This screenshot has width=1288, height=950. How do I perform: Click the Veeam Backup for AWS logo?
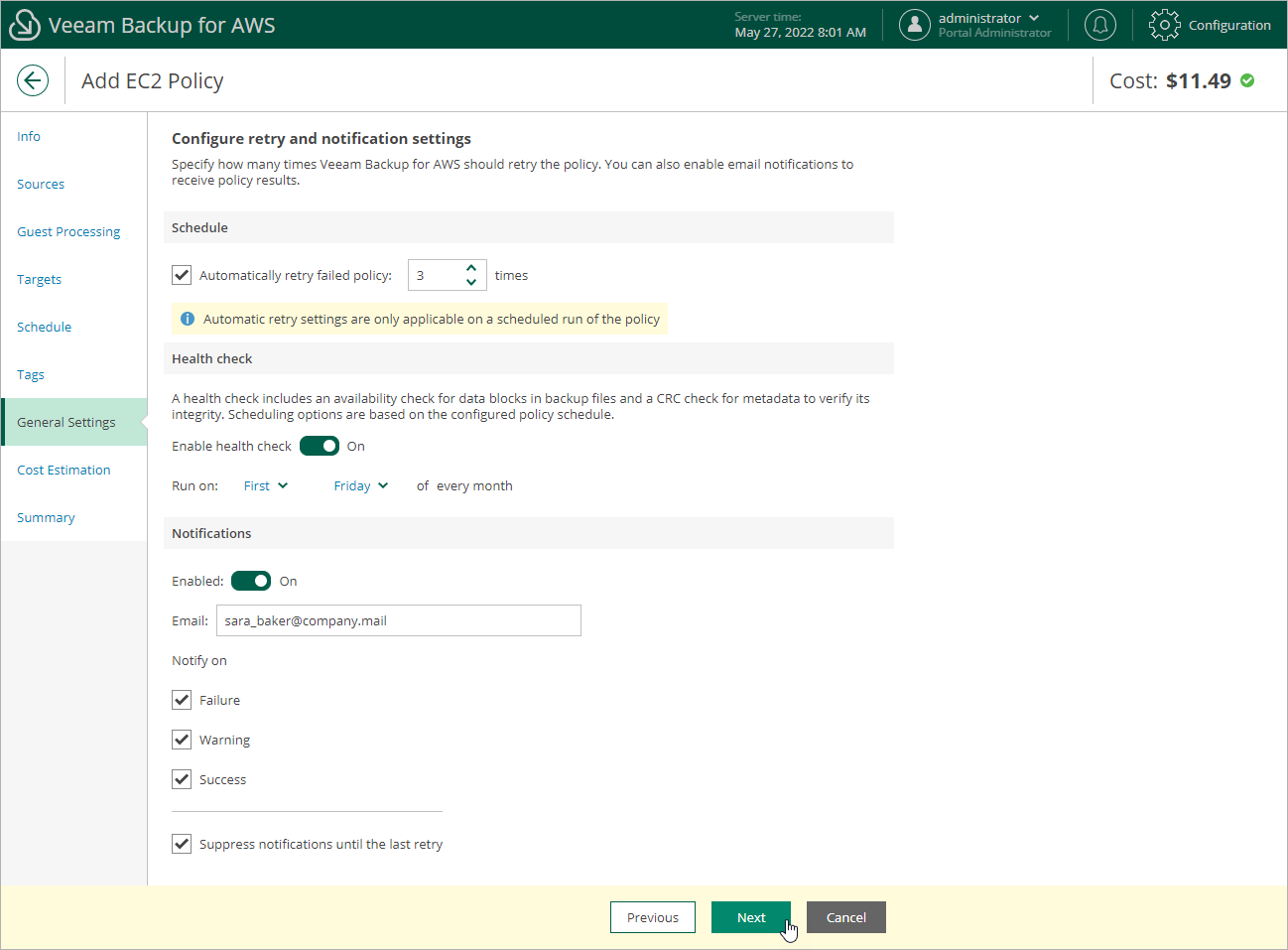24,24
